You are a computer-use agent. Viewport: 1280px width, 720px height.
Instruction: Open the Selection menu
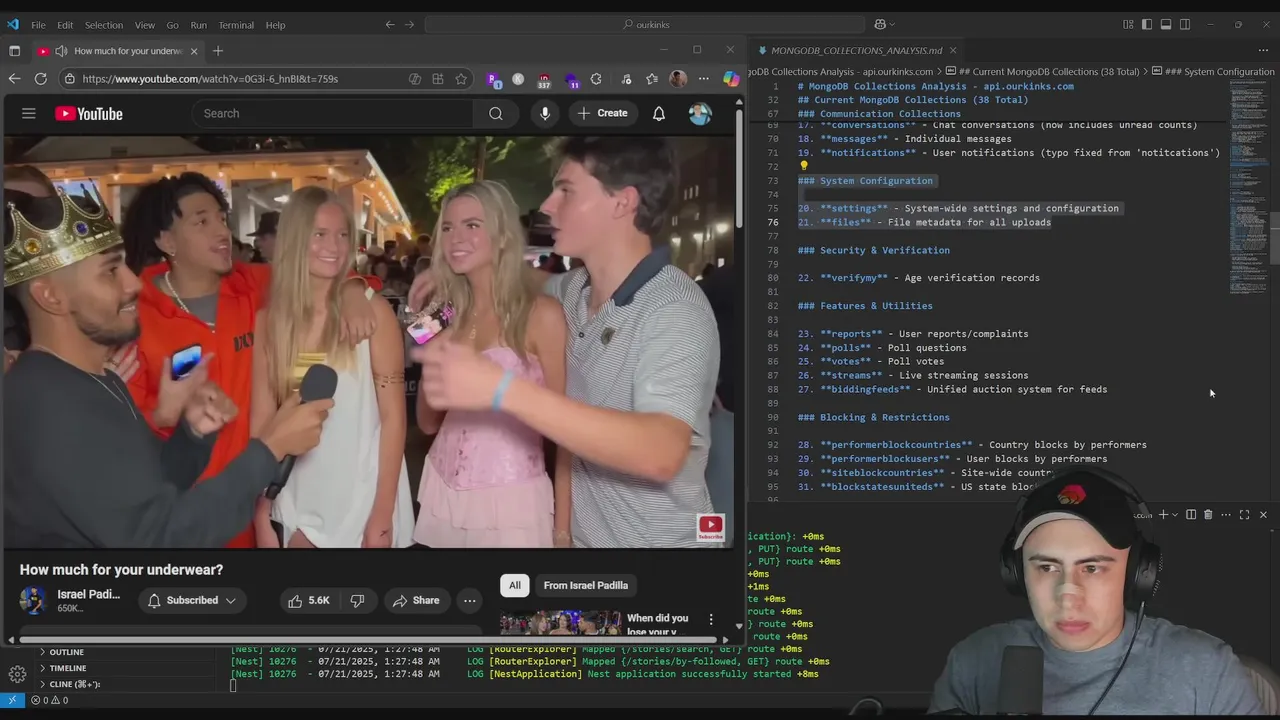click(x=104, y=24)
